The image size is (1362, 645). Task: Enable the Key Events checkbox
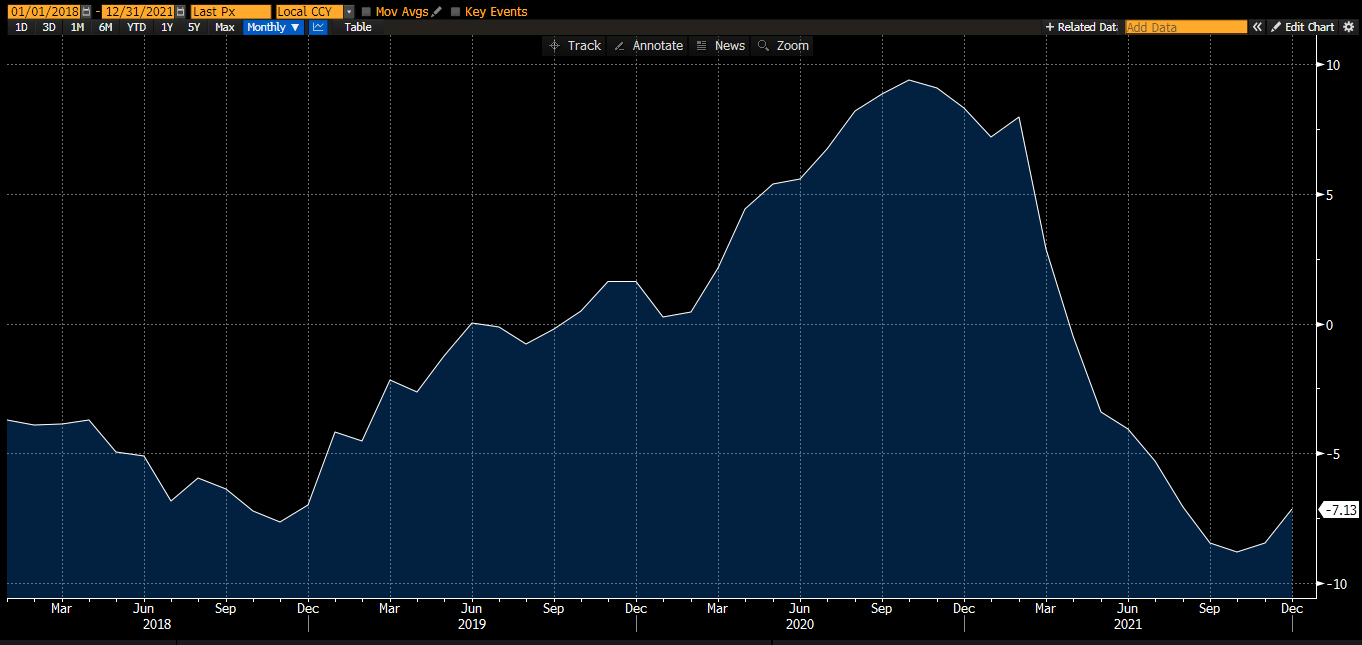[456, 12]
